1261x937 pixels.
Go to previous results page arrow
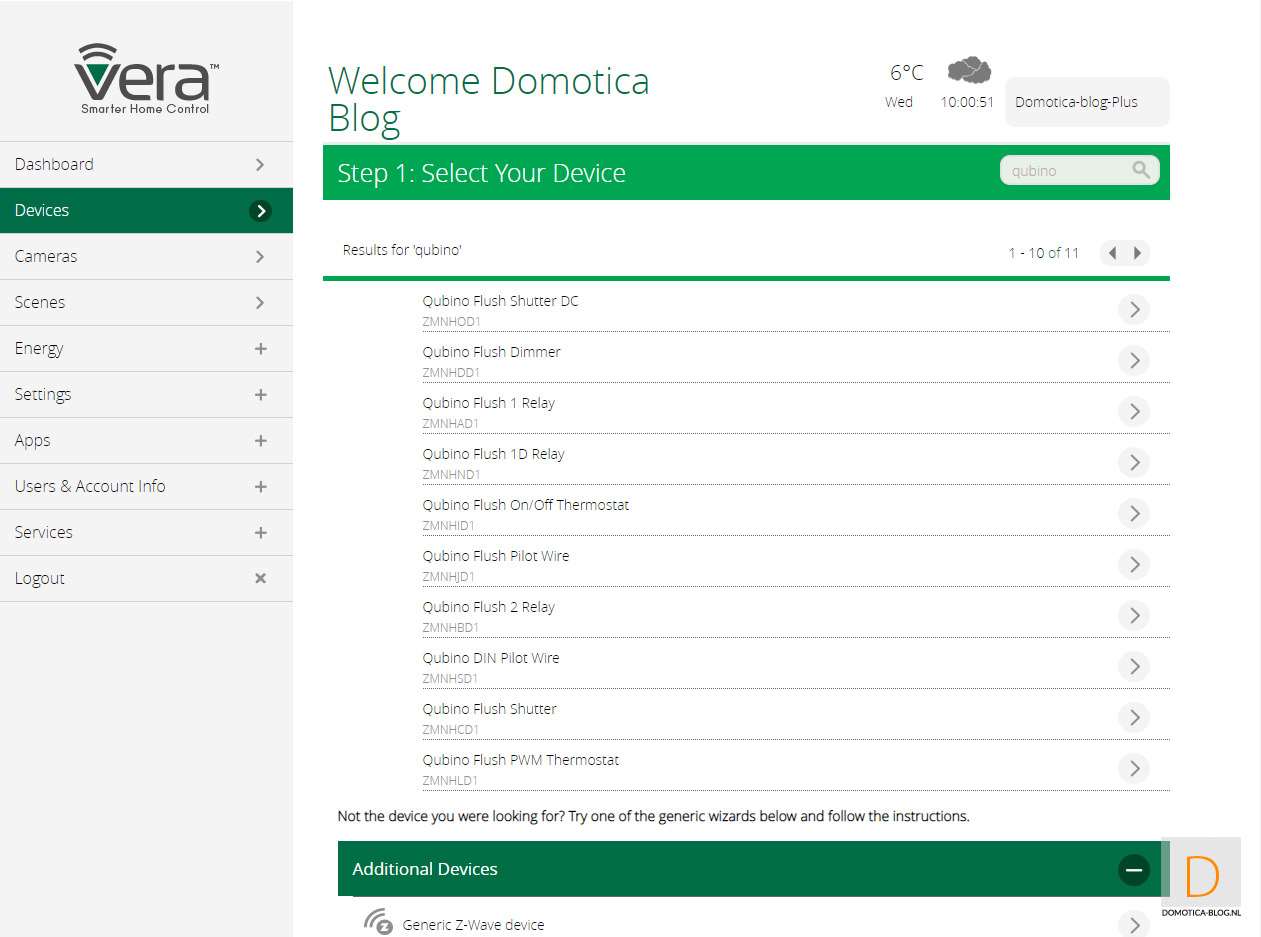(1112, 253)
